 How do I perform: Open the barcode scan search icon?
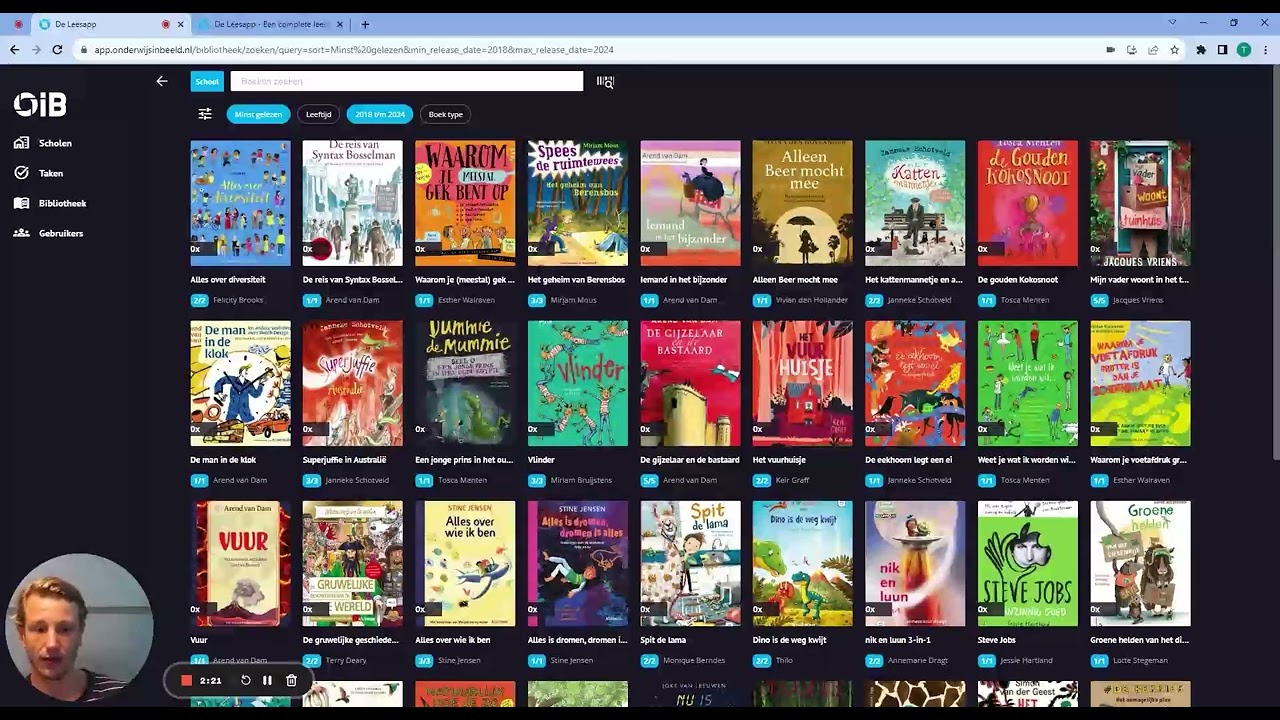click(605, 82)
